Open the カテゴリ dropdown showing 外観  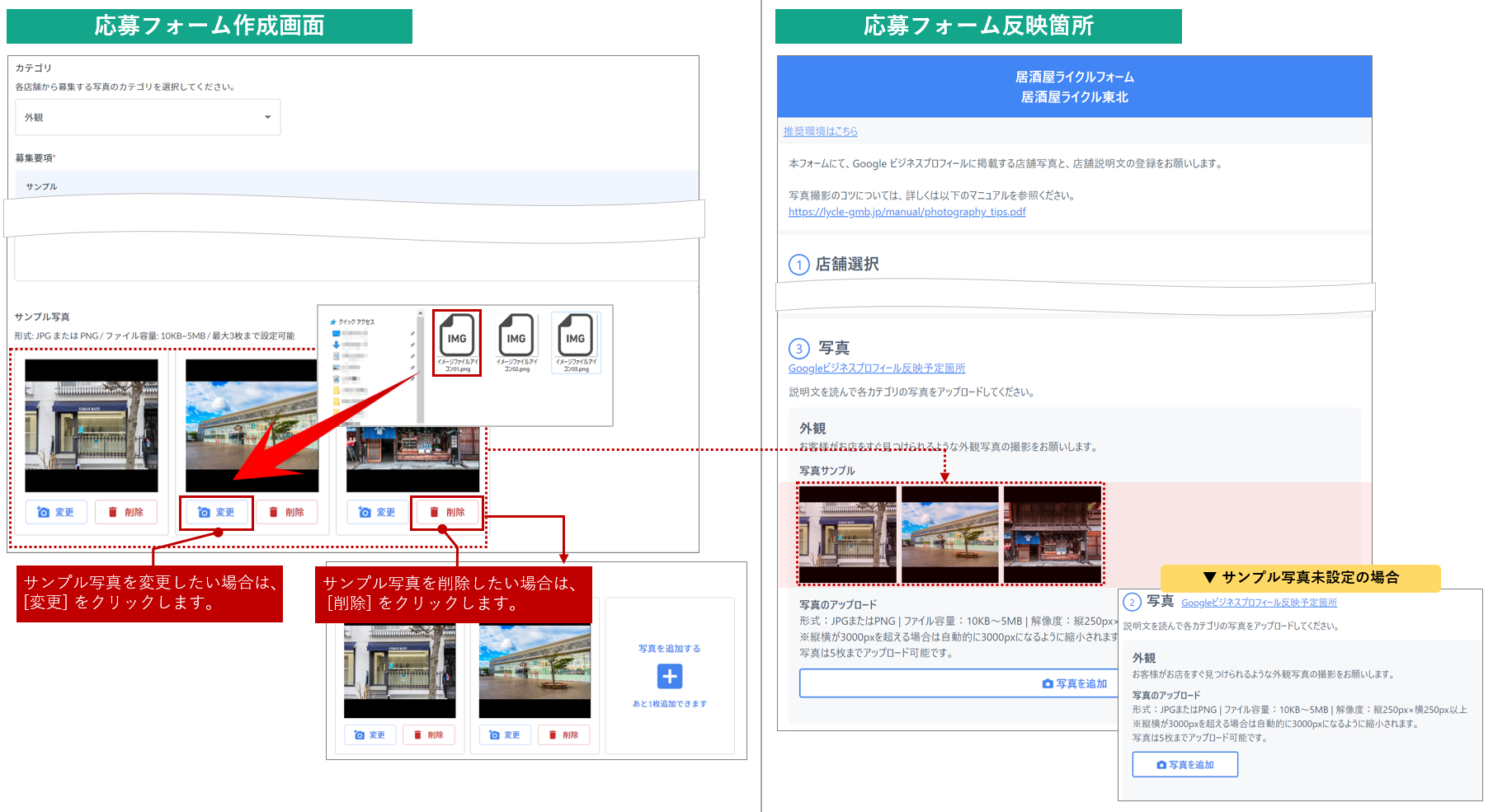pos(148,117)
